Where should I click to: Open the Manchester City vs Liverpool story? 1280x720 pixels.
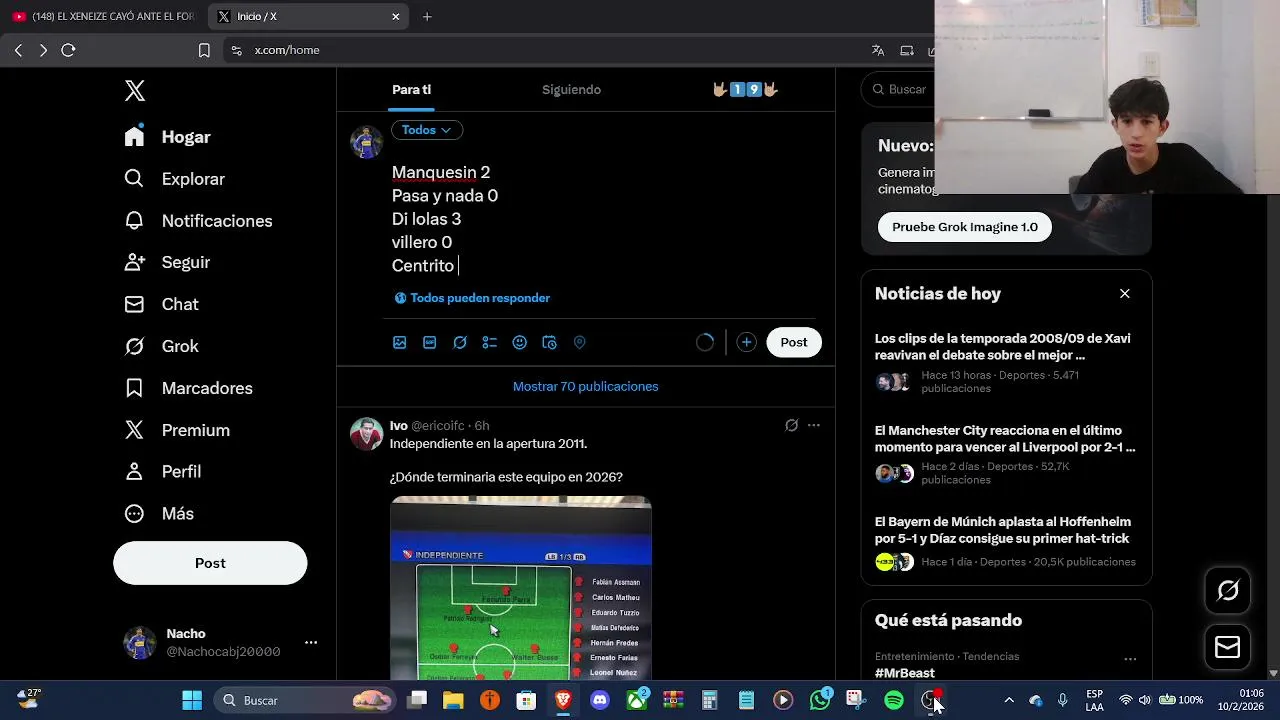pyautogui.click(x=1006, y=453)
